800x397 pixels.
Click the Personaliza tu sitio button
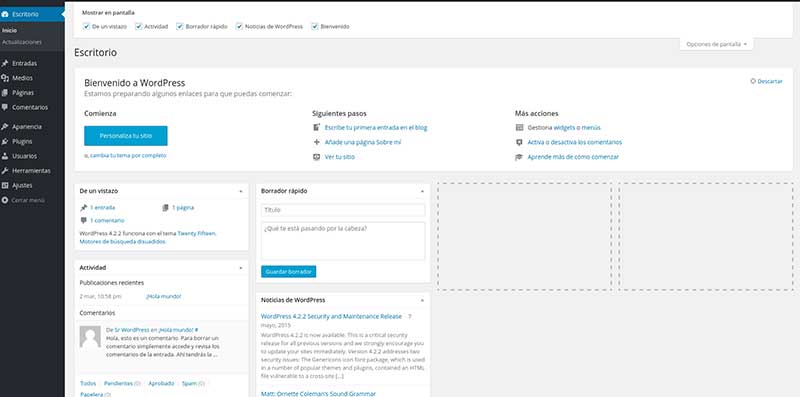[x=126, y=136]
